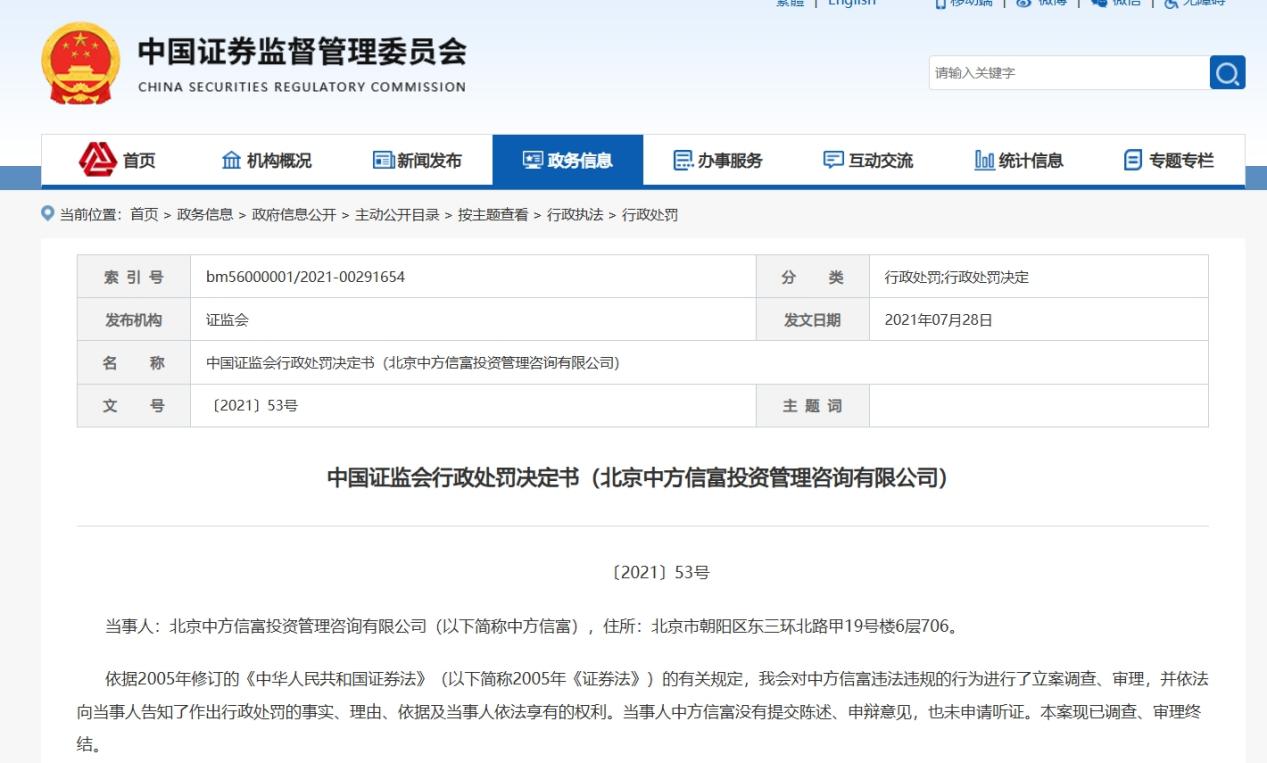The width and height of the screenshot is (1267, 763).
Task: Click the index number bm56000001/2021-00291654
Action: 305,277
